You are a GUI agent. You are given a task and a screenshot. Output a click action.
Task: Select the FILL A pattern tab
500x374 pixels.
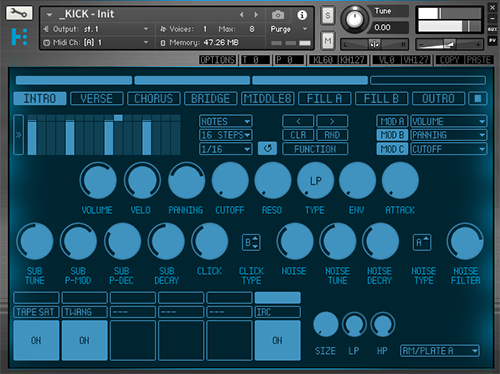click(x=325, y=99)
